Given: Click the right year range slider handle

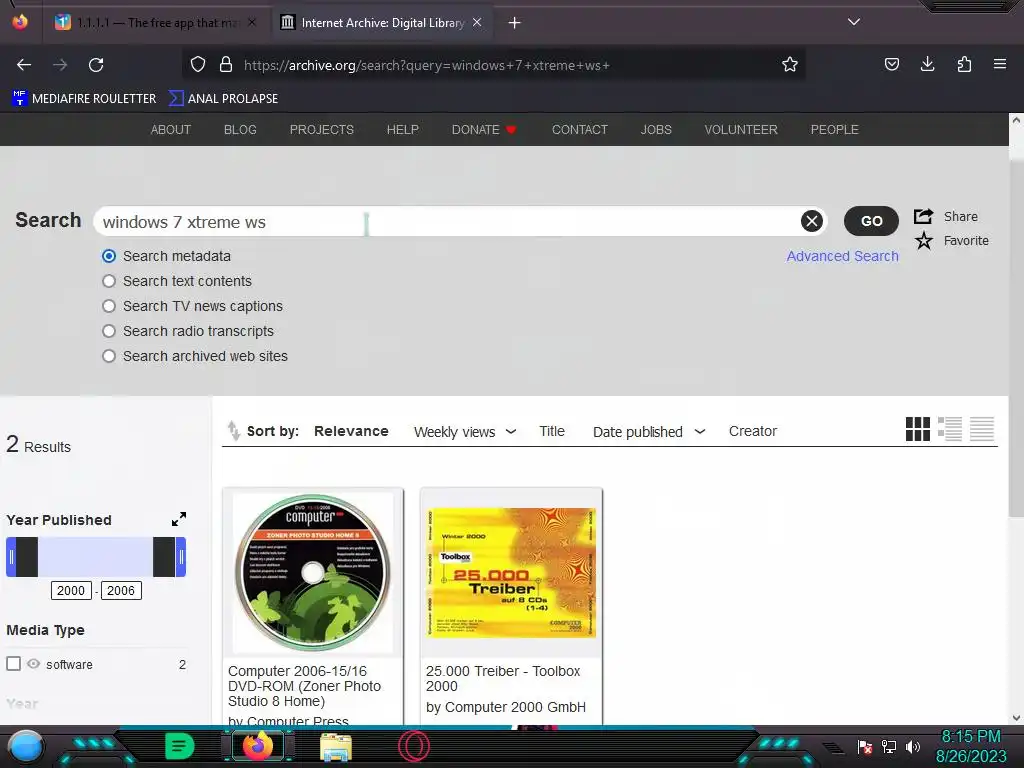Looking at the screenshot, I should pyautogui.click(x=181, y=557).
